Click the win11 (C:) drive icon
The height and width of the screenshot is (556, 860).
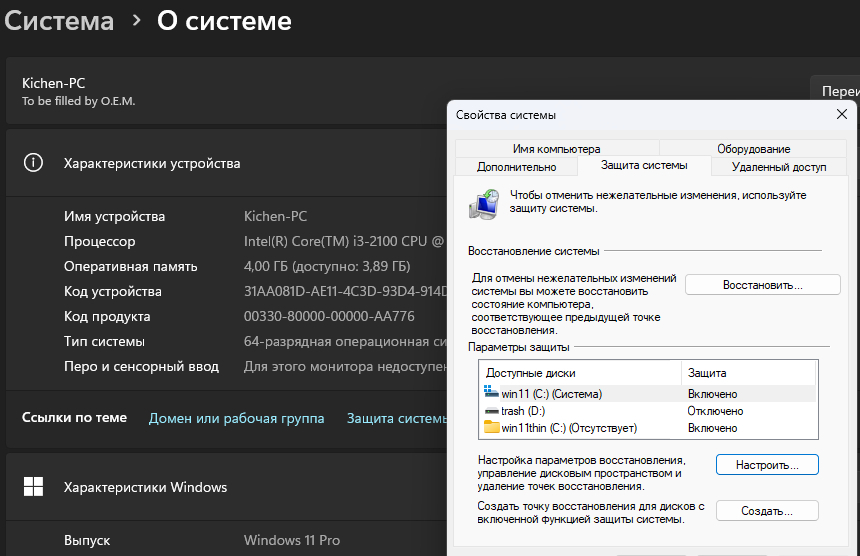pyautogui.click(x=491, y=394)
